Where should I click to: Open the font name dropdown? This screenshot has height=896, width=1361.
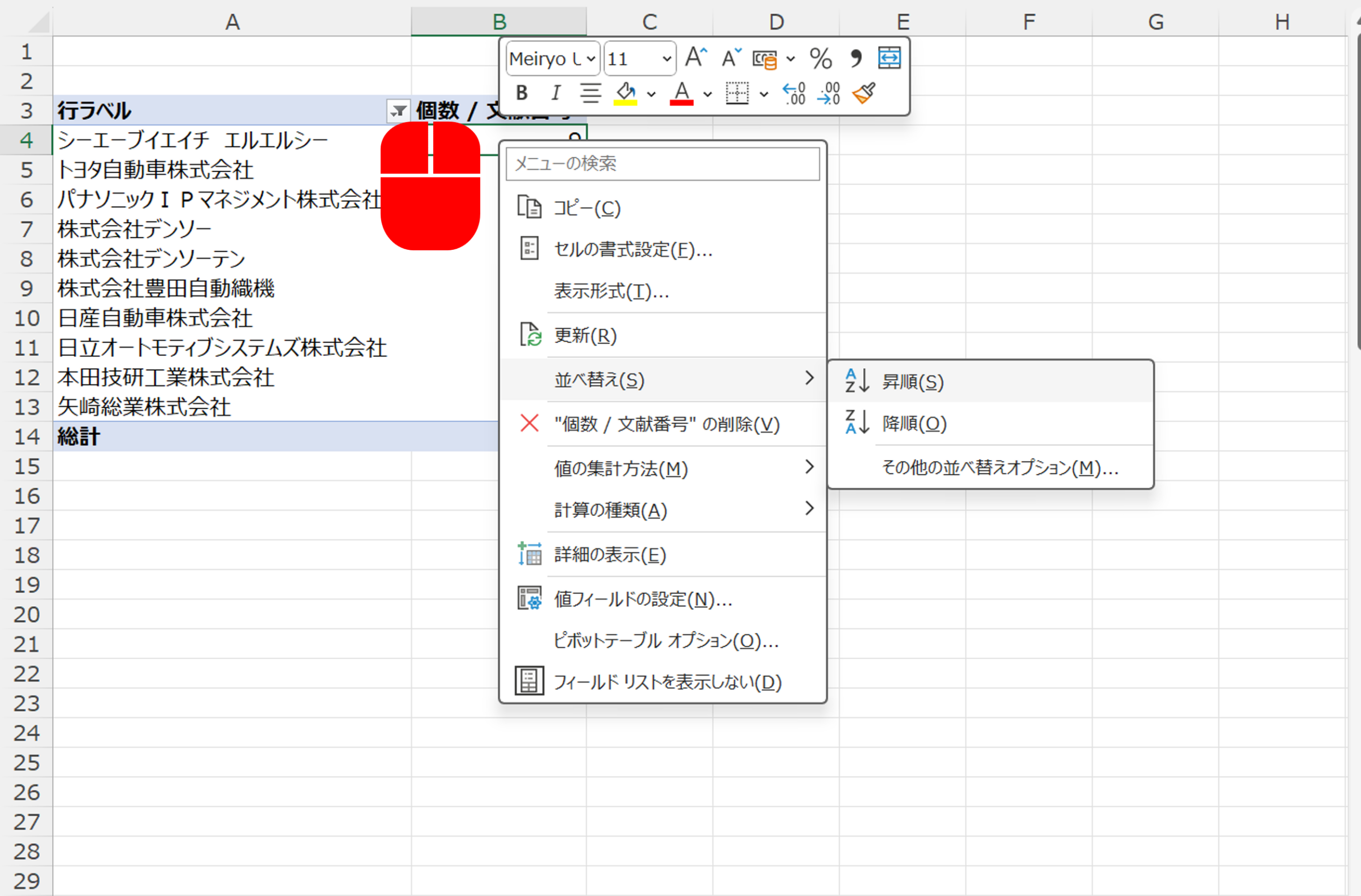pos(591,58)
